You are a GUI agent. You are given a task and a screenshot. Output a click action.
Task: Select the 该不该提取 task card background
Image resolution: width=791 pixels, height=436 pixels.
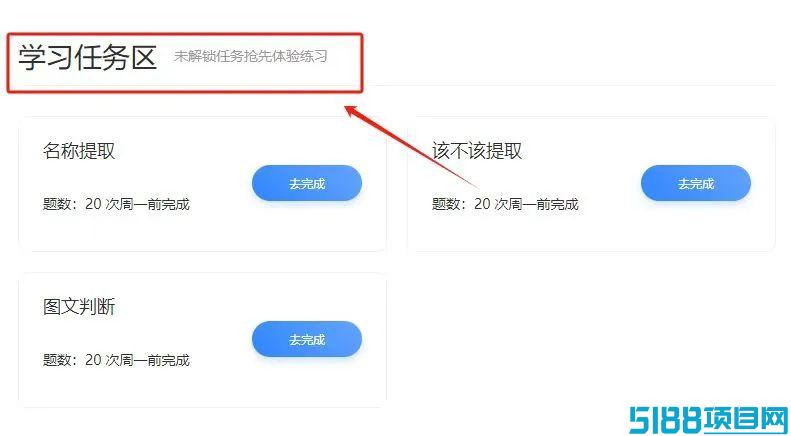click(591, 184)
